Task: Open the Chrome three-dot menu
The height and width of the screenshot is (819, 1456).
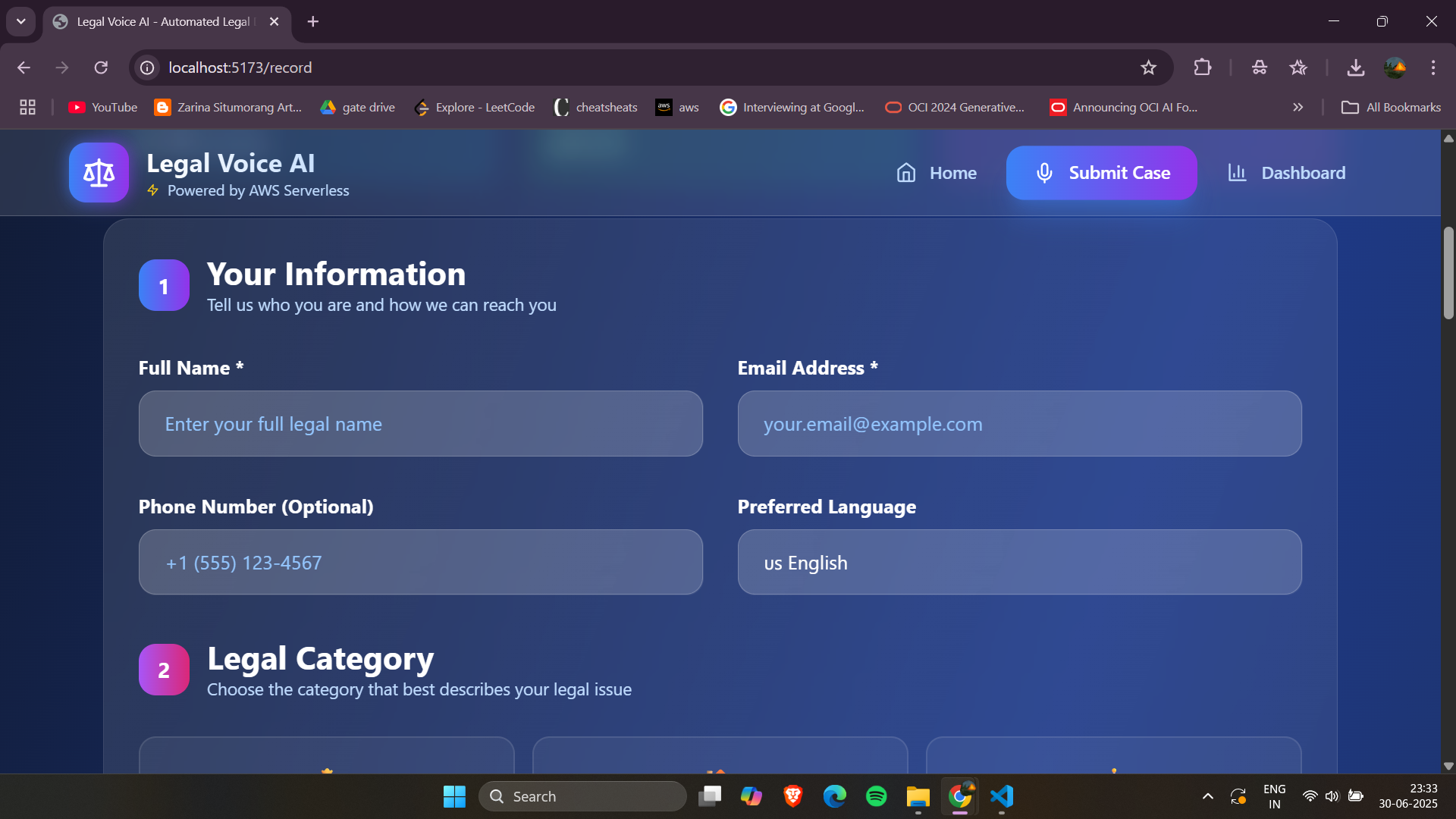Action: 1432,67
